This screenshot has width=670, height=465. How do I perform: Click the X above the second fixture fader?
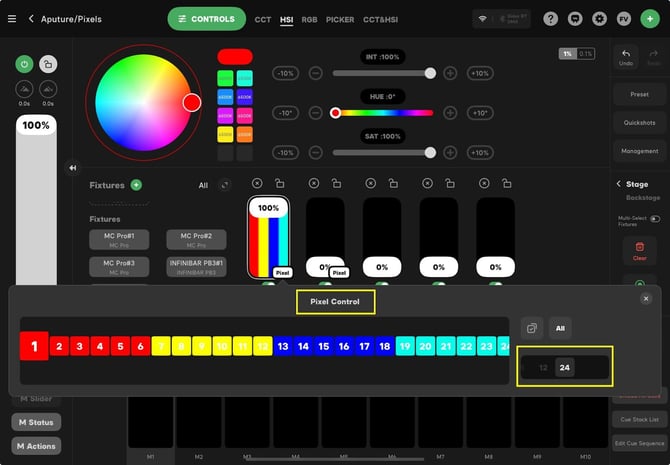[x=314, y=183]
